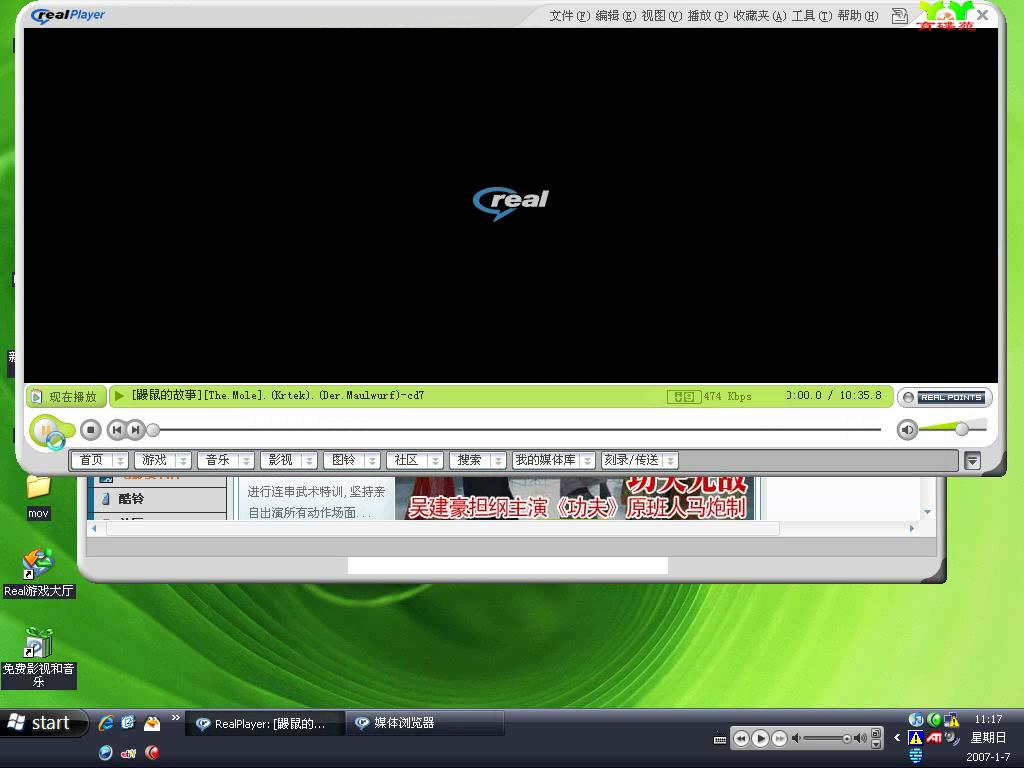
Task: Click the compact mode icon beside 帮助 menu
Action: click(899, 16)
